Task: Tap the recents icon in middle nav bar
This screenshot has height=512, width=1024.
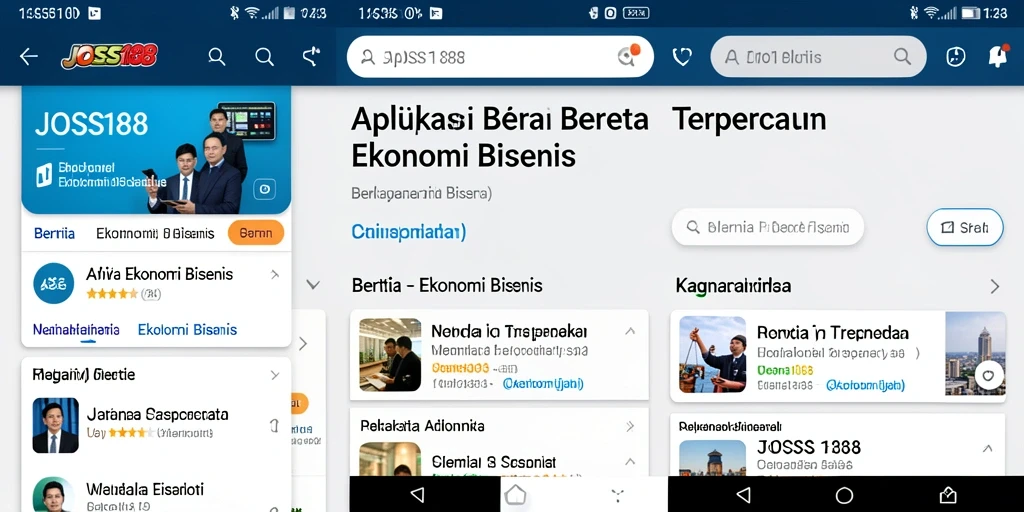Action: click(x=617, y=494)
